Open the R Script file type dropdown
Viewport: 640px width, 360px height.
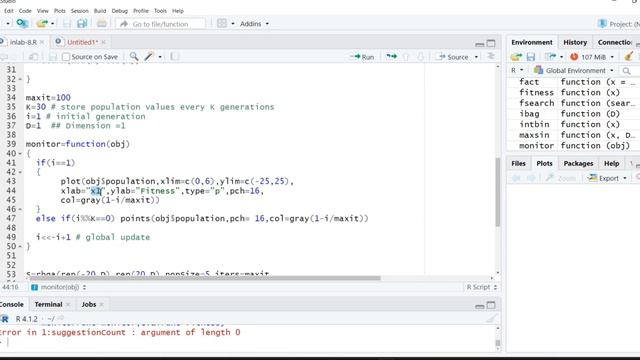pyautogui.click(x=482, y=287)
